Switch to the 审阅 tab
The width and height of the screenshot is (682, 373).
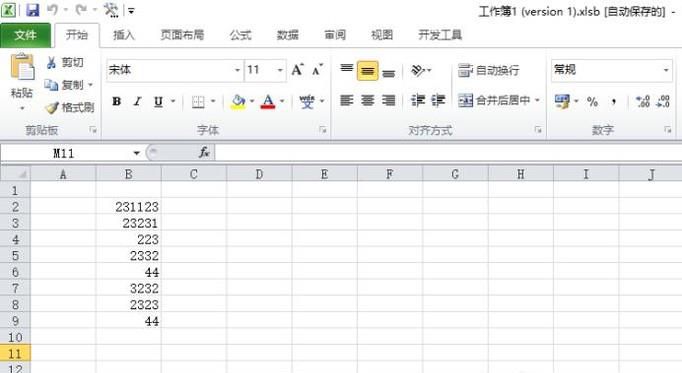click(335, 35)
